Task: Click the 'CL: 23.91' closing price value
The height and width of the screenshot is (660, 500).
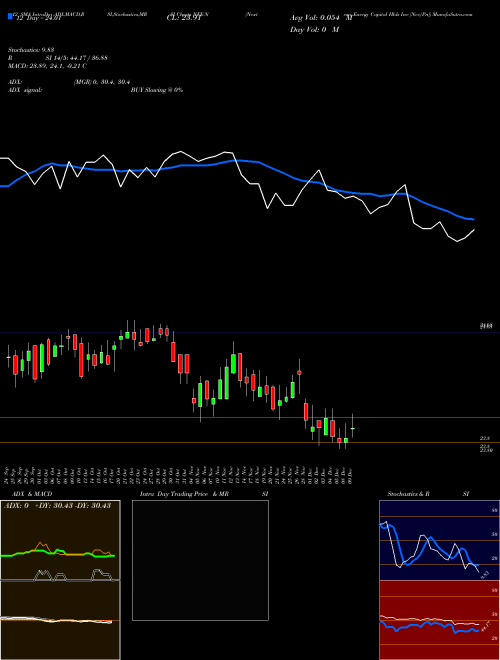Action: [x=184, y=18]
